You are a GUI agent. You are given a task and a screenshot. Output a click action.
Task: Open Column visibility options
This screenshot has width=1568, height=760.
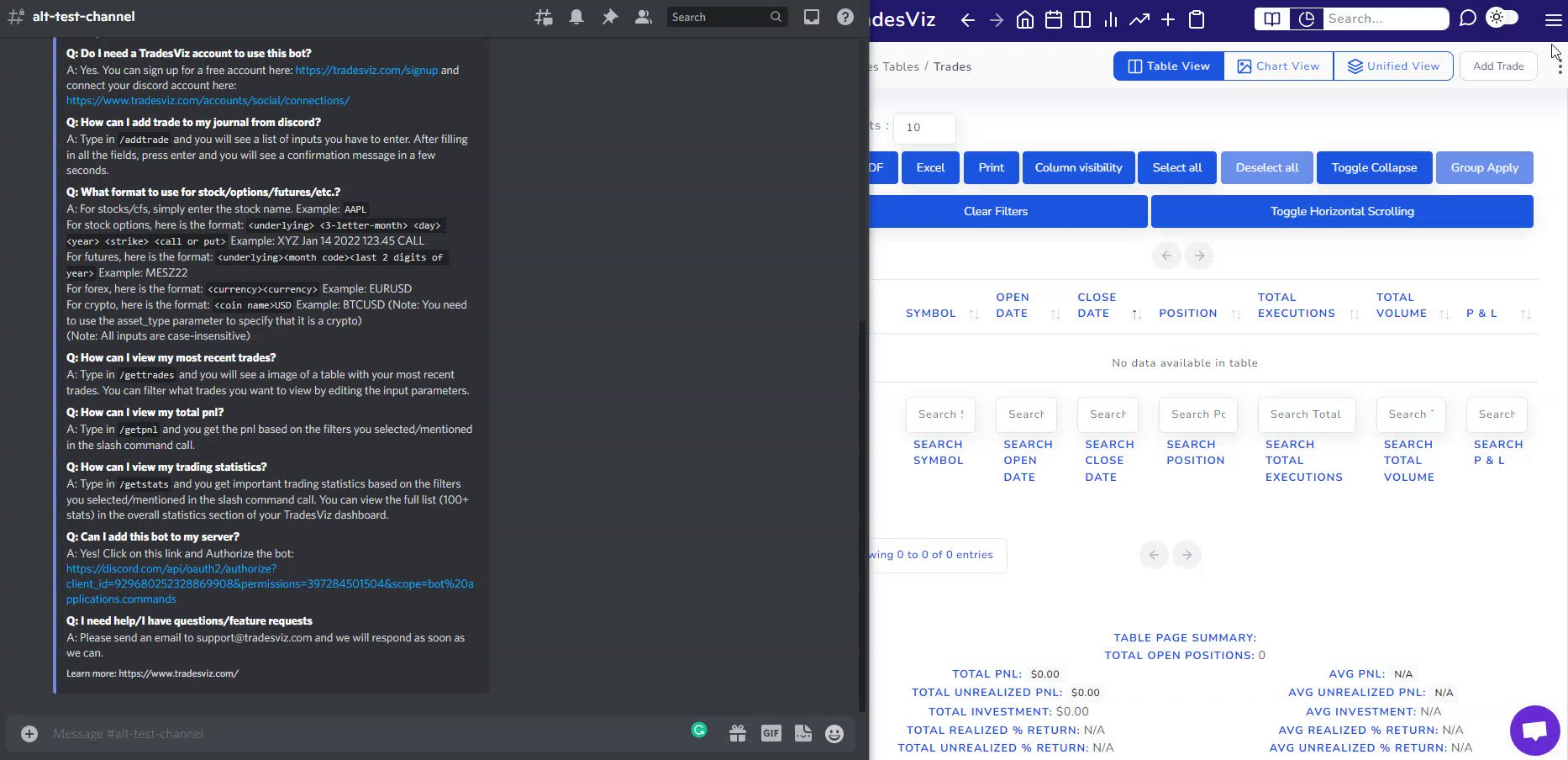(x=1079, y=167)
